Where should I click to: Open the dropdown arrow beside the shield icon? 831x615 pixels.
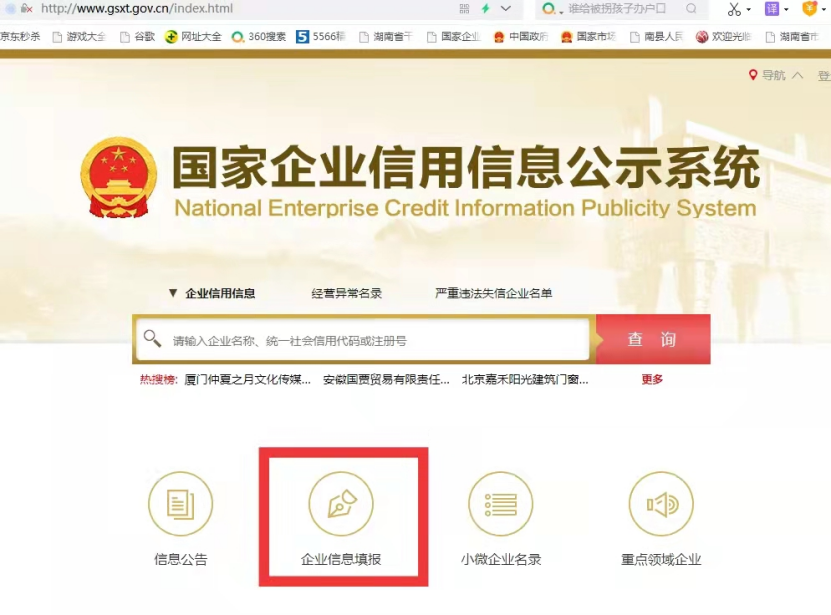(x=824, y=9)
